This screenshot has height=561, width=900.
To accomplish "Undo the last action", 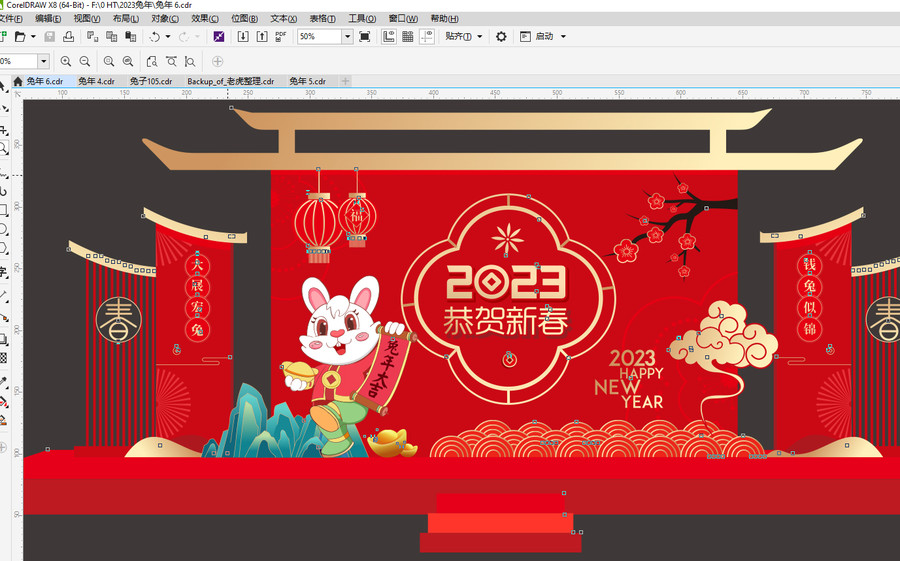I will click(154, 37).
